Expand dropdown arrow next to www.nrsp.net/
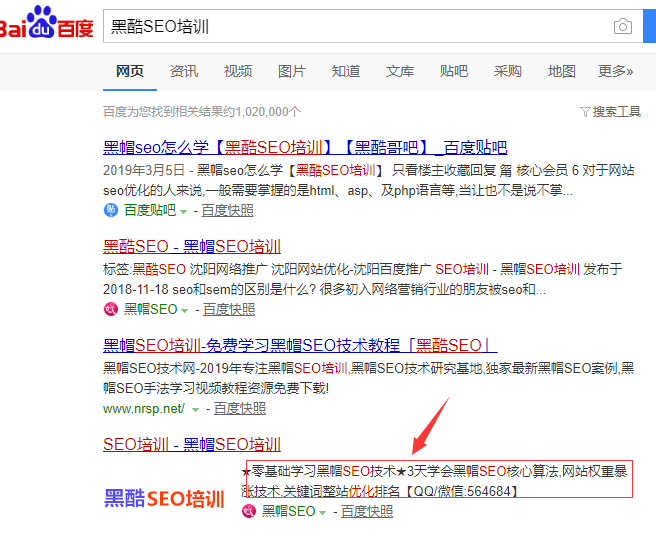Viewport: 656px width, 533px height. (195, 410)
